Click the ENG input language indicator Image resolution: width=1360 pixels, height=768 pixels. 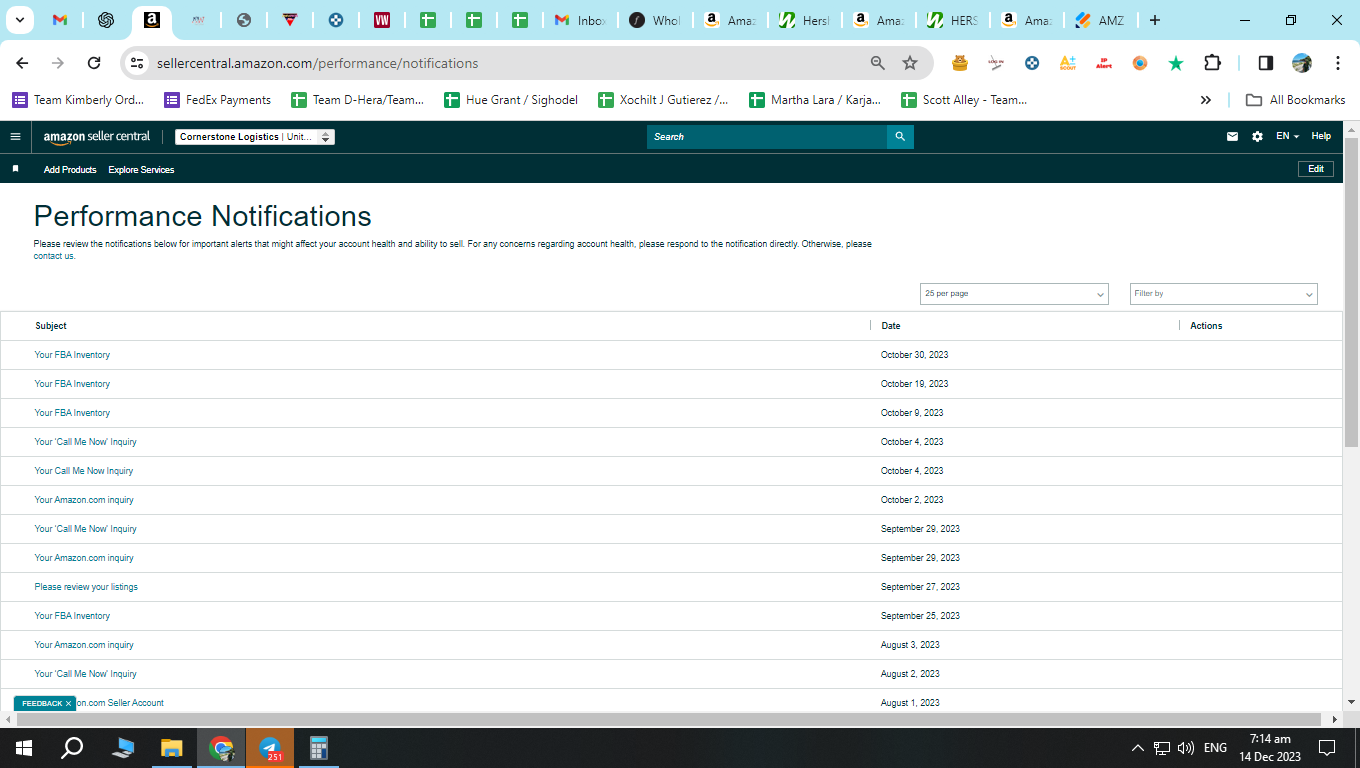point(1215,748)
